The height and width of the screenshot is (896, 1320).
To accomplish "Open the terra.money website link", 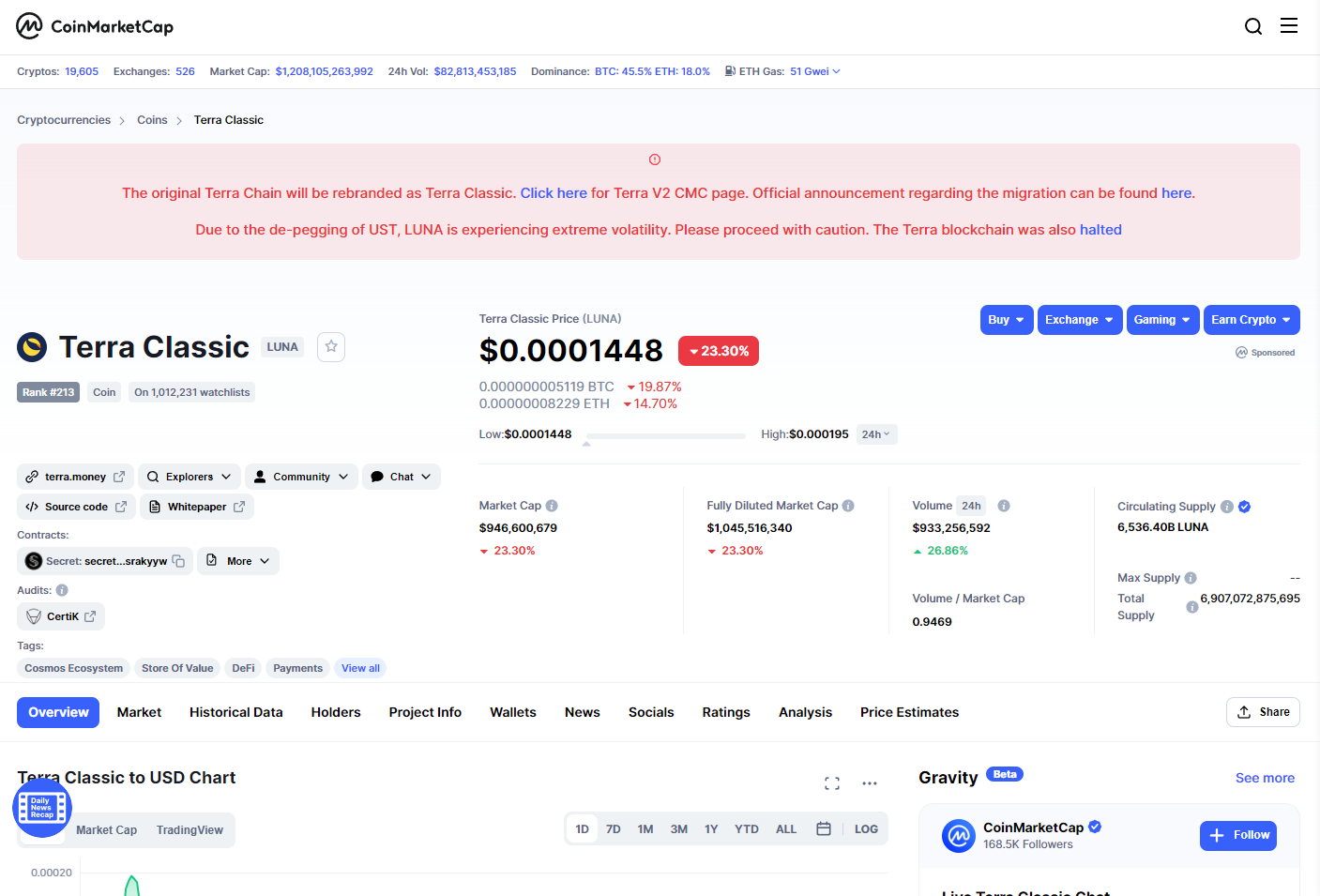I will [x=75, y=477].
